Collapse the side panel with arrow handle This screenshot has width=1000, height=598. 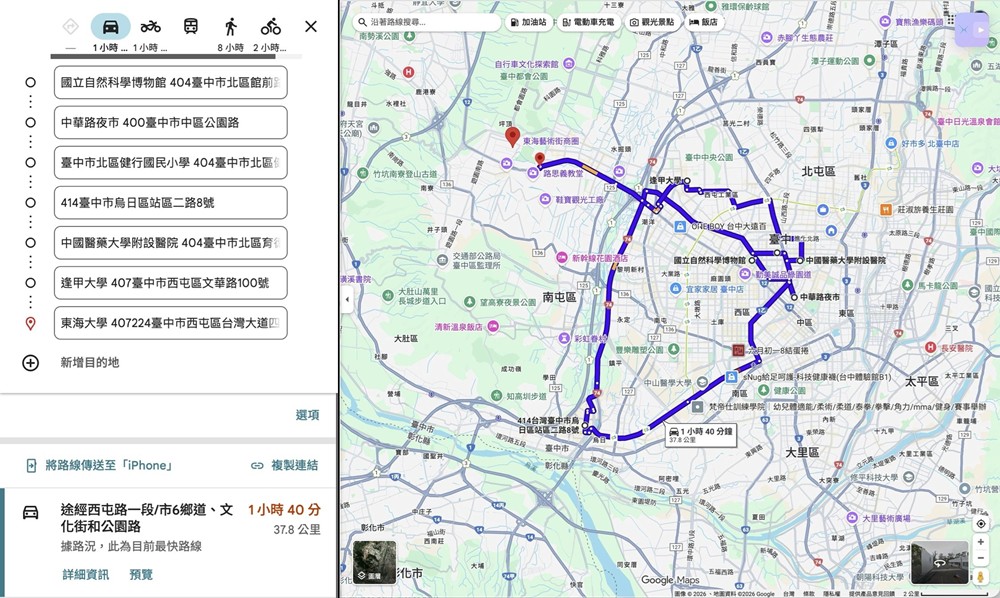point(346,299)
